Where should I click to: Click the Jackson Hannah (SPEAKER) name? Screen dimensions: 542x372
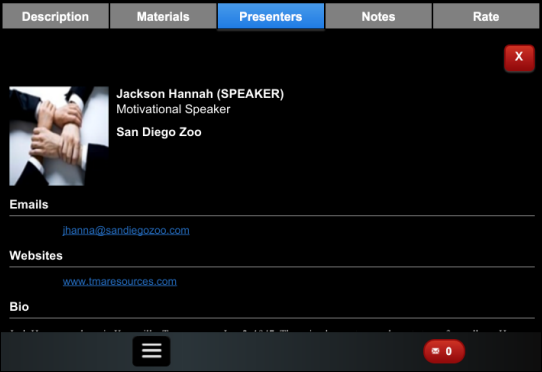tap(200, 94)
